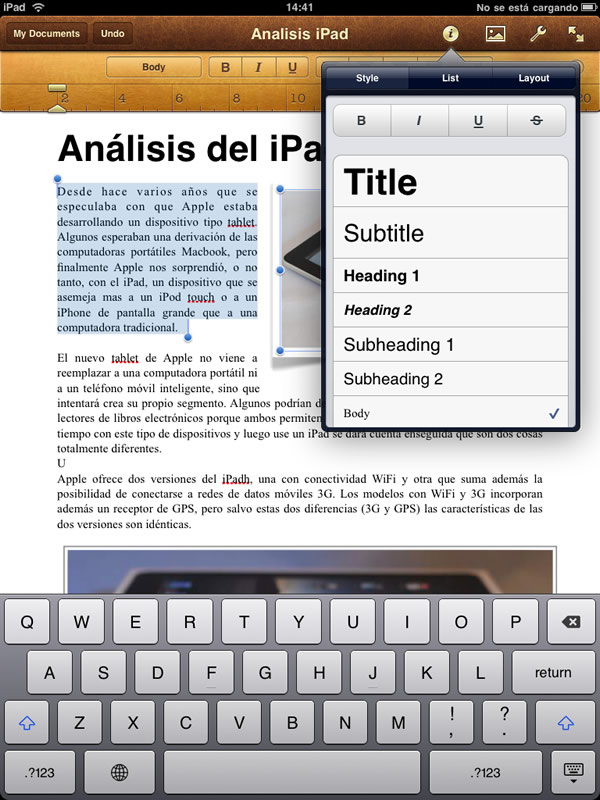Screen dimensions: 600x800
Task: Tap the document title Analisis iPad
Action: click(x=299, y=34)
